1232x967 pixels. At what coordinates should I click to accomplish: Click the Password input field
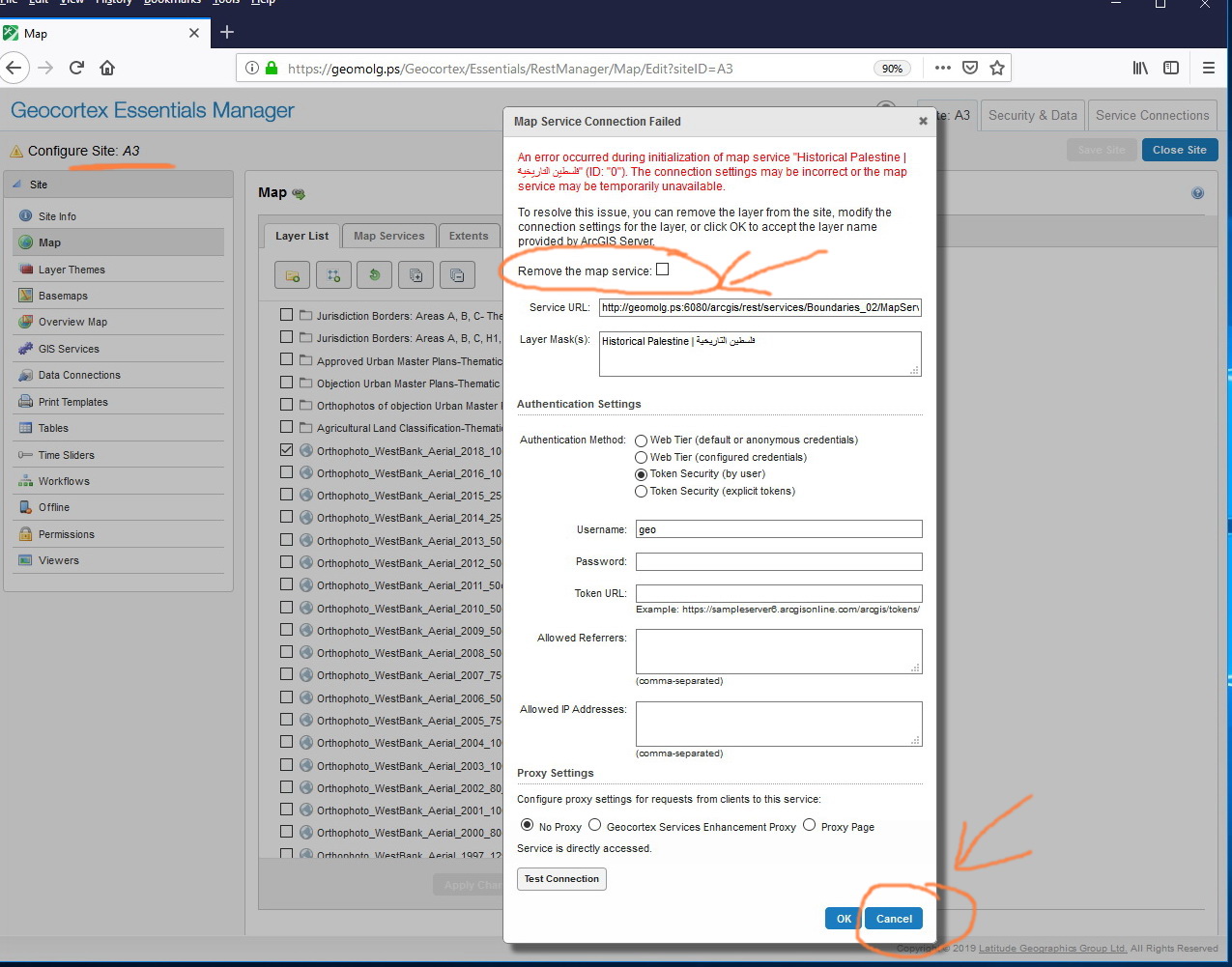pyautogui.click(x=779, y=561)
